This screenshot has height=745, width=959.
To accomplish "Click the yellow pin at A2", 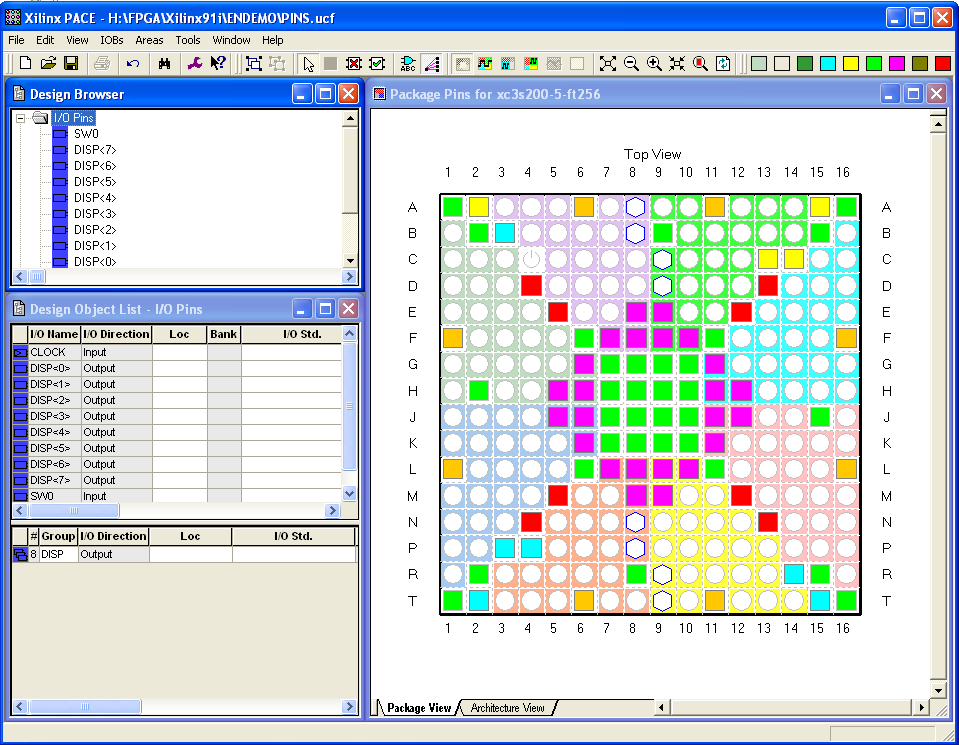I will coord(478,207).
